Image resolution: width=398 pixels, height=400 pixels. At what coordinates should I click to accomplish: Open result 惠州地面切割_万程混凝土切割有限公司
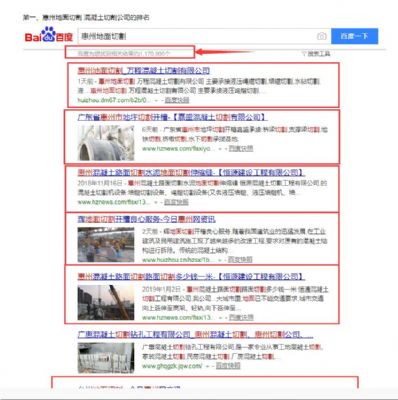144,70
